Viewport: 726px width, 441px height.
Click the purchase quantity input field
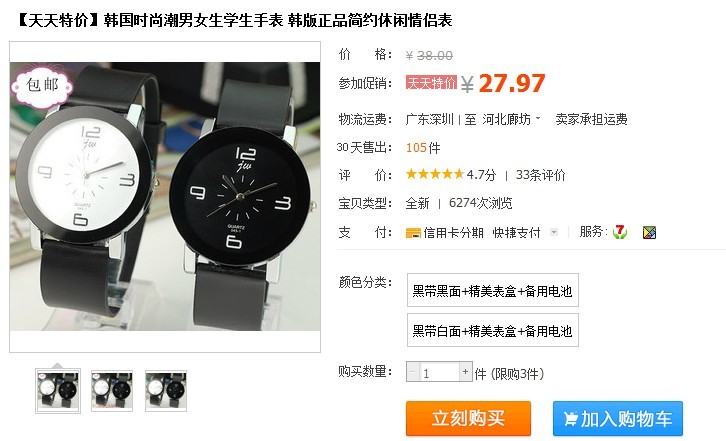(x=439, y=372)
